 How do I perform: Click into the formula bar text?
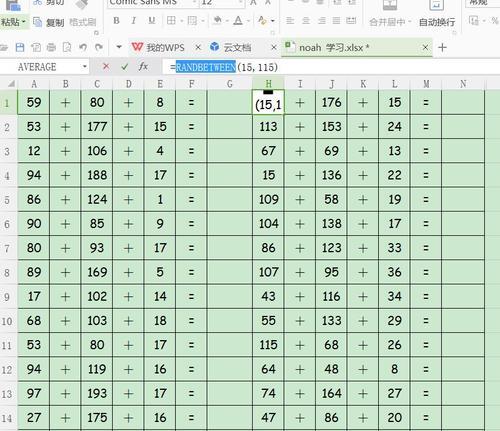[223, 67]
